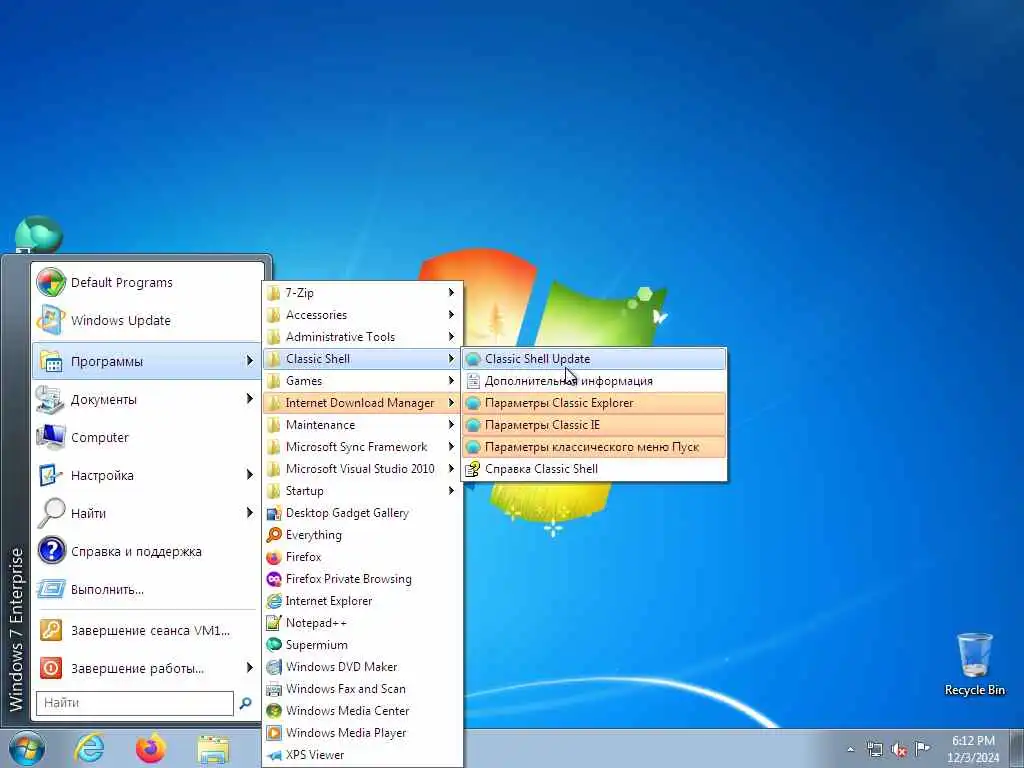Click the Start orb on taskbar
The width and height of the screenshot is (1024, 768).
27,748
